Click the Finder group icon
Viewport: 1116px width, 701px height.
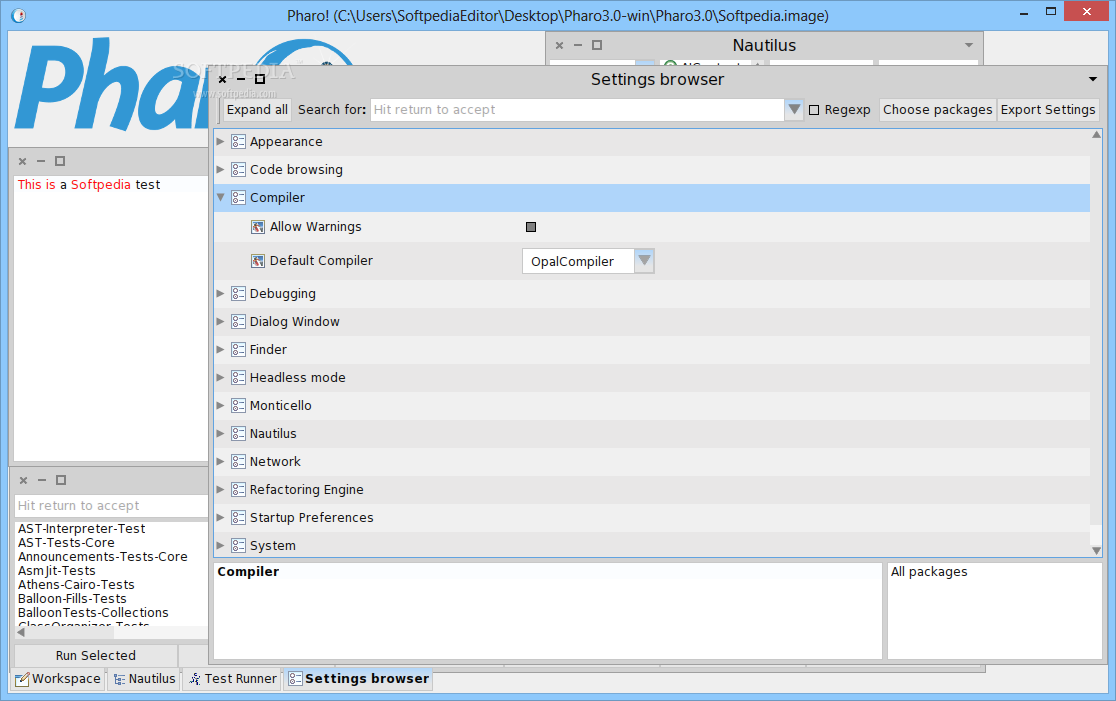click(x=238, y=349)
